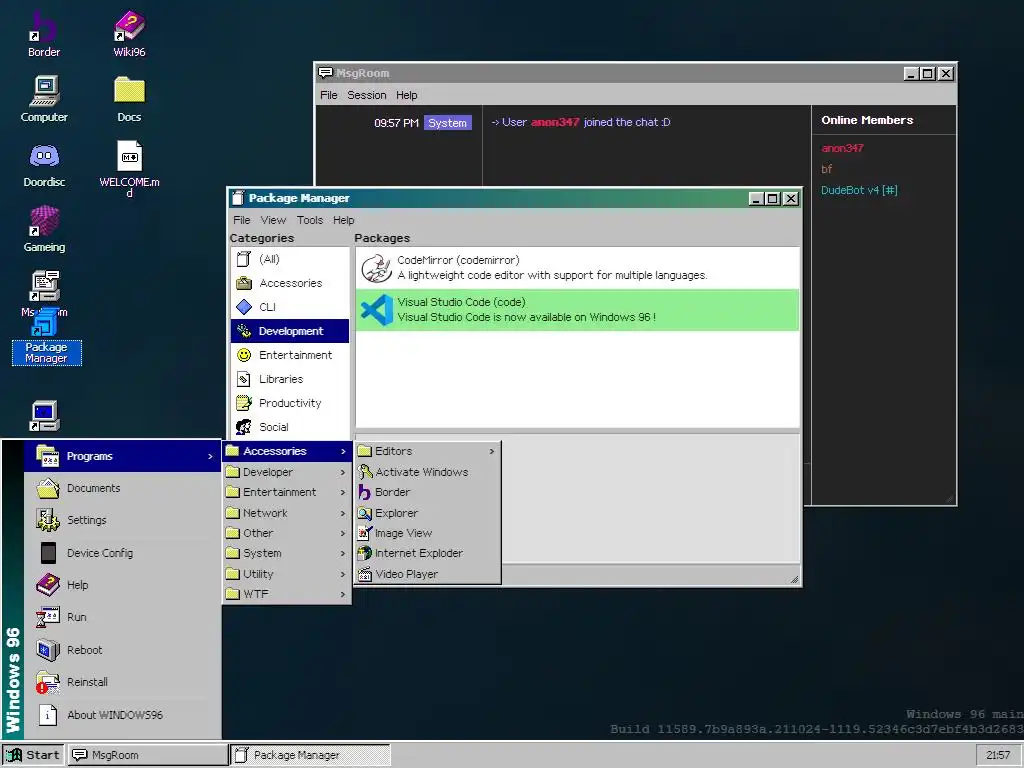The width and height of the screenshot is (1024, 768).
Task: Select the Social category
Action: tap(290, 427)
